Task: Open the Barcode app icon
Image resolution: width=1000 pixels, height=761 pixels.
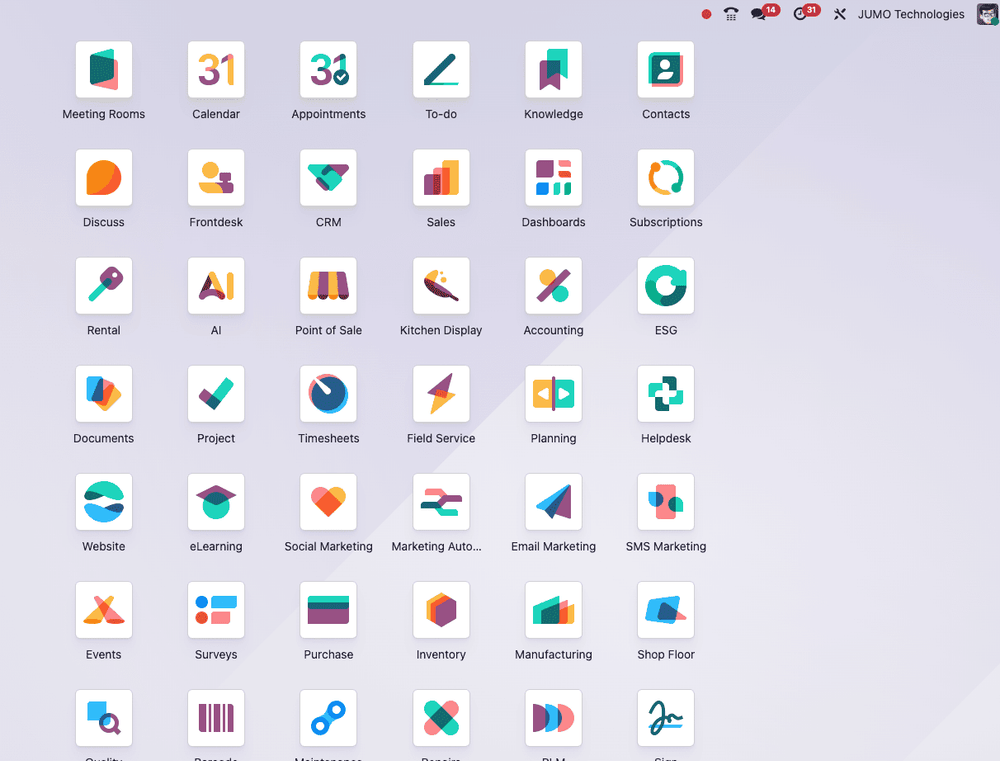Action: 216,718
